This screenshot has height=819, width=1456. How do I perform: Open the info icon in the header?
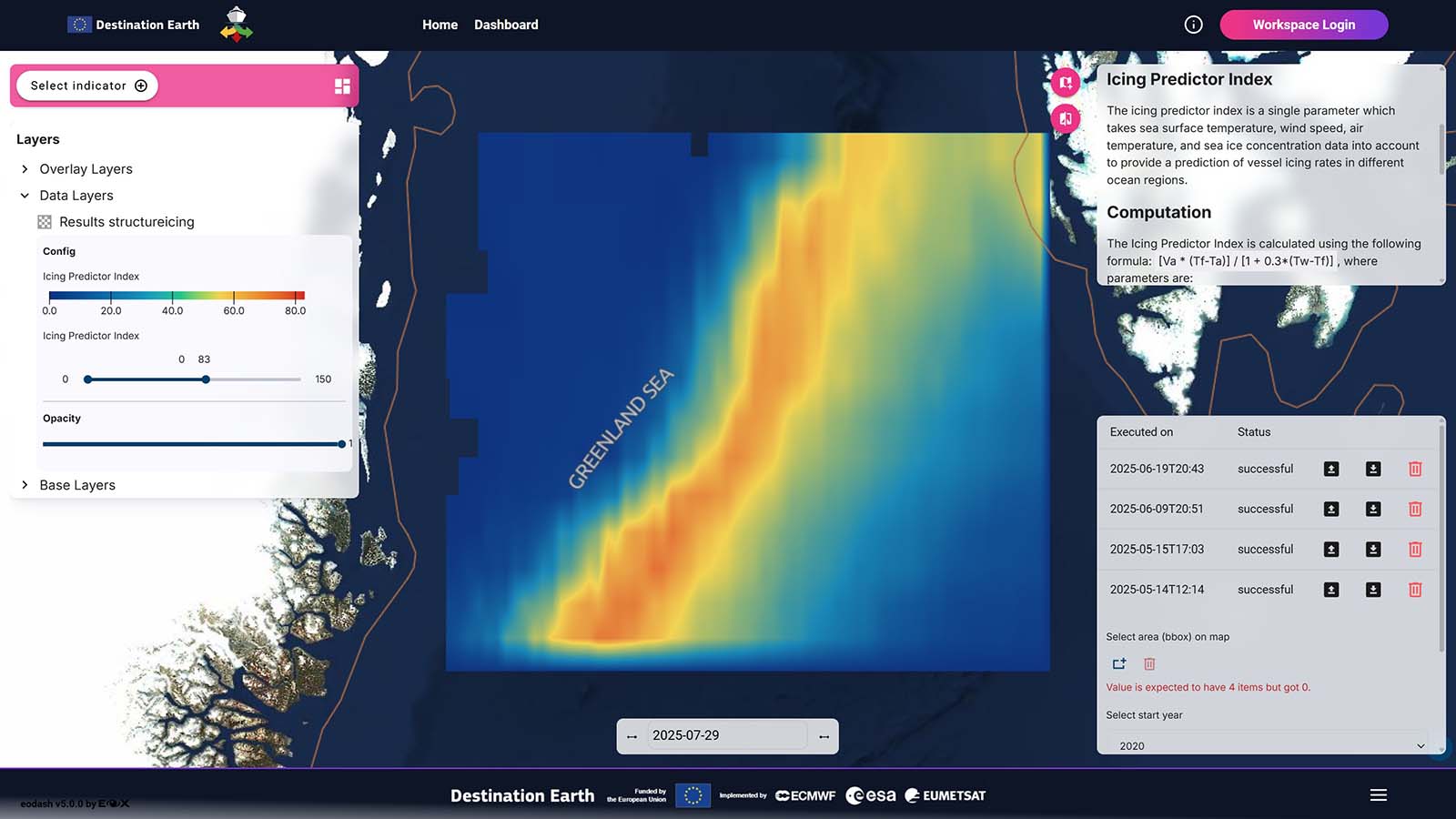pos(1193,25)
